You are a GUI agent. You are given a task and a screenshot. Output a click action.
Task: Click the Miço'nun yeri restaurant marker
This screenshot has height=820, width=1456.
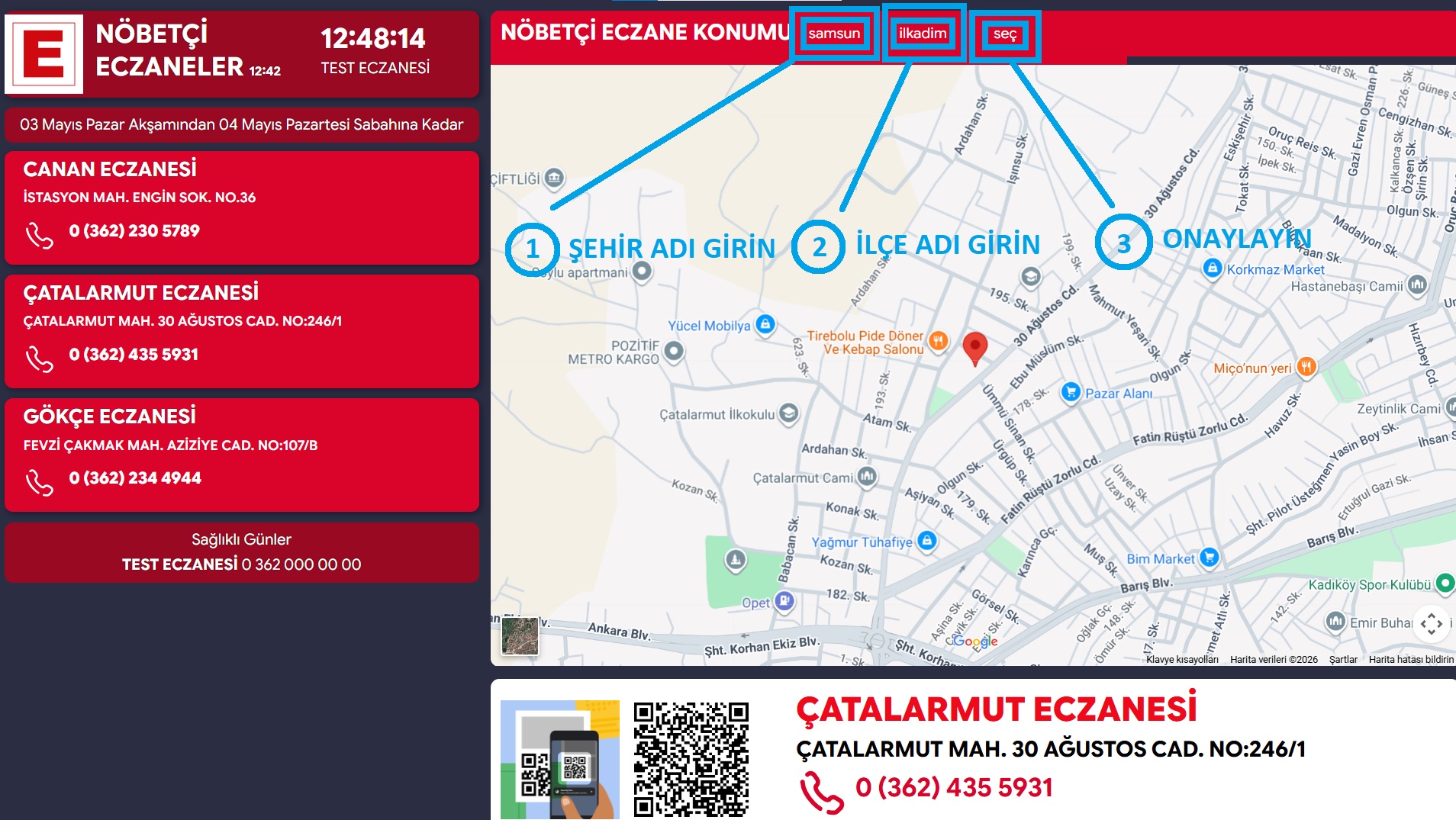click(1306, 367)
